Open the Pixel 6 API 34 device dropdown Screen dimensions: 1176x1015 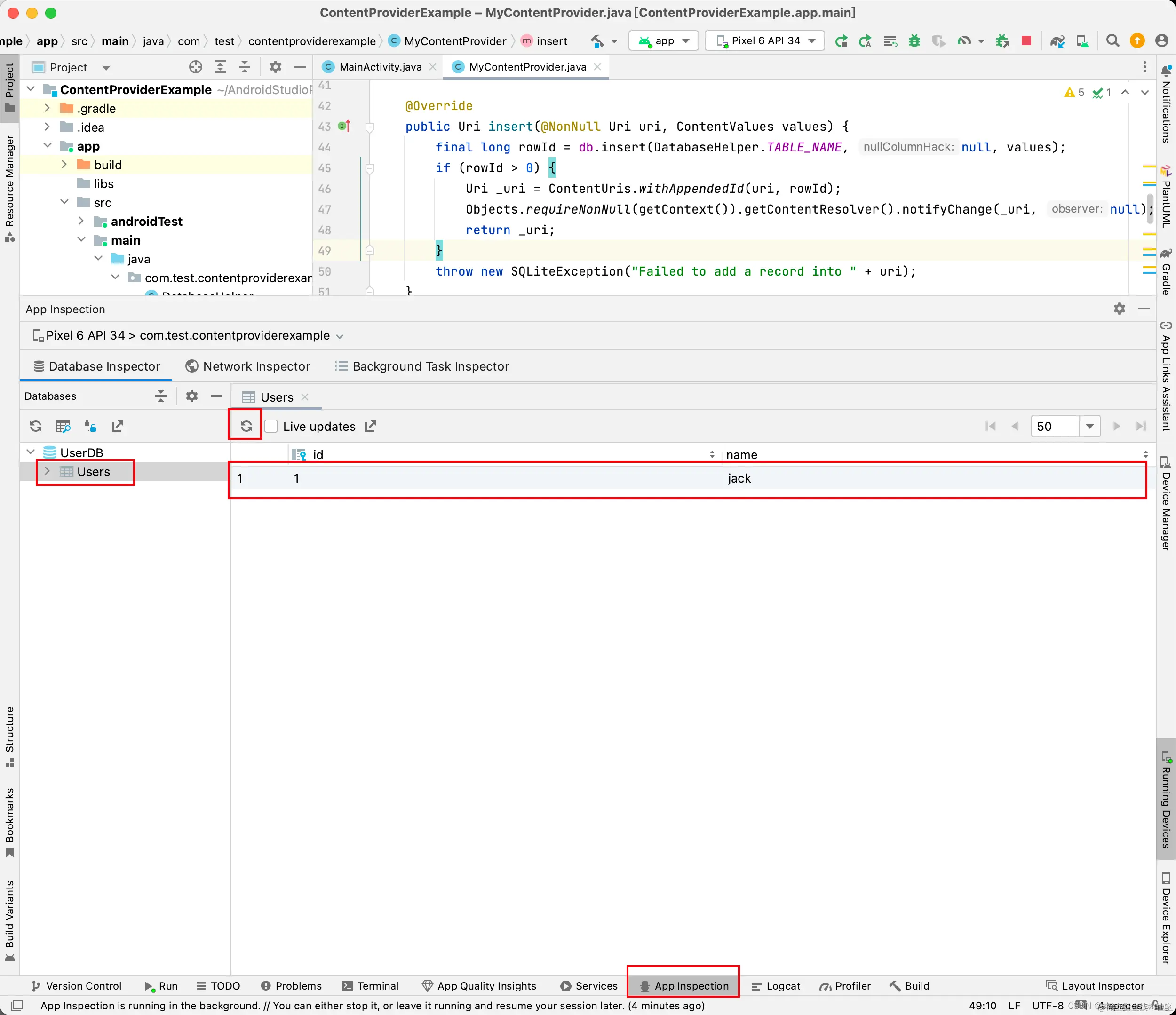pyautogui.click(x=764, y=41)
